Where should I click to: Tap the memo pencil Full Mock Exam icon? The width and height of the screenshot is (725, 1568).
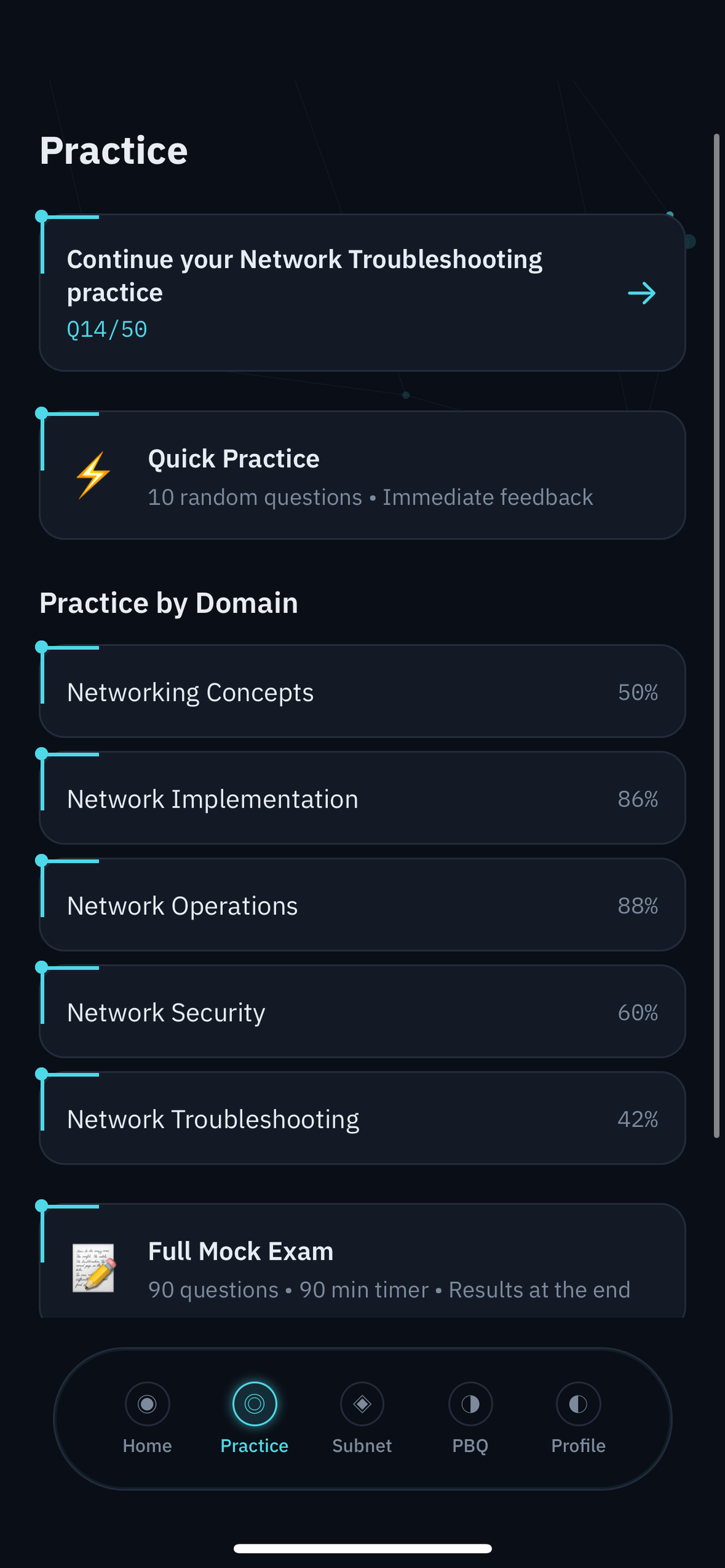(x=93, y=1268)
